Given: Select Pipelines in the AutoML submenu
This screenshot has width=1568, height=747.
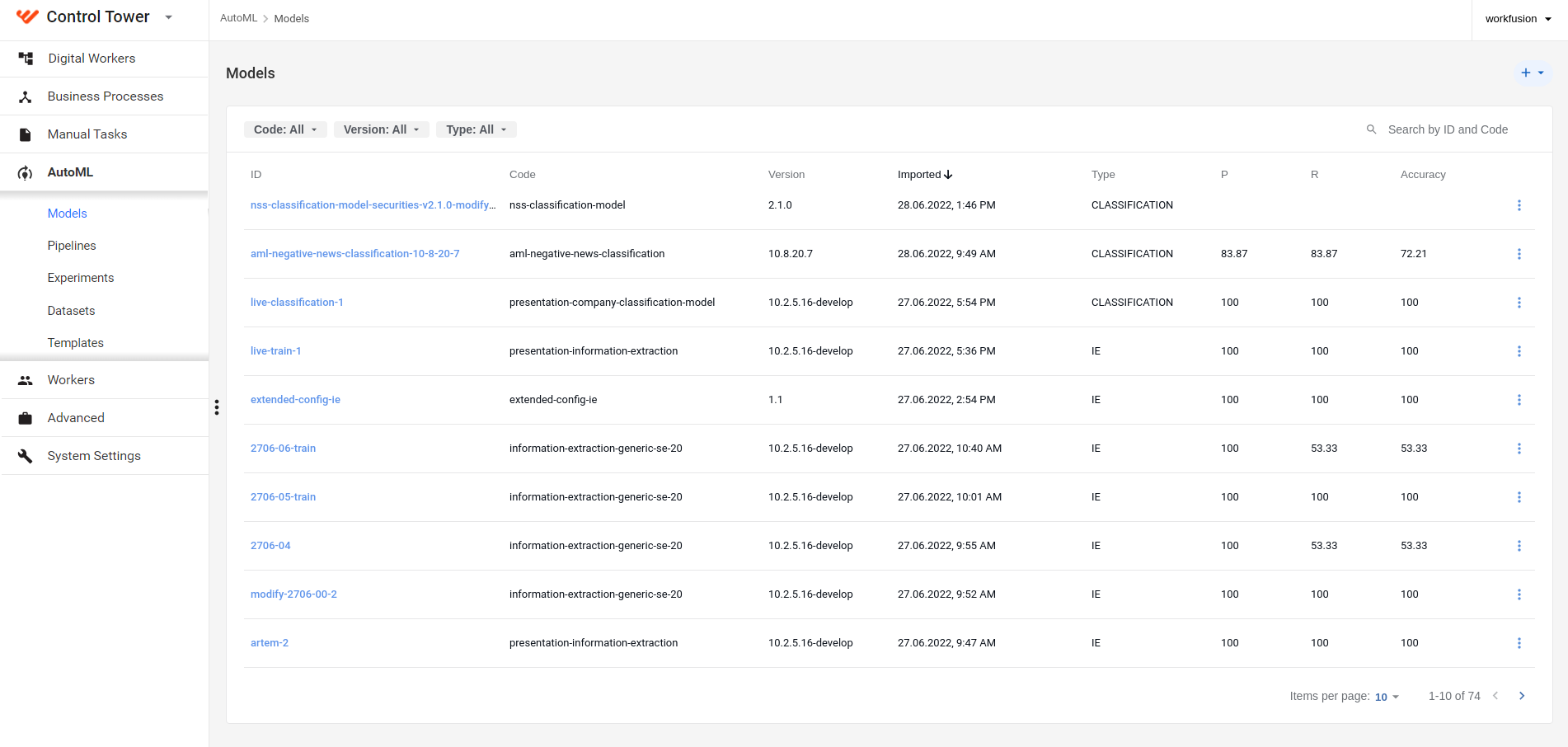Looking at the screenshot, I should (72, 246).
